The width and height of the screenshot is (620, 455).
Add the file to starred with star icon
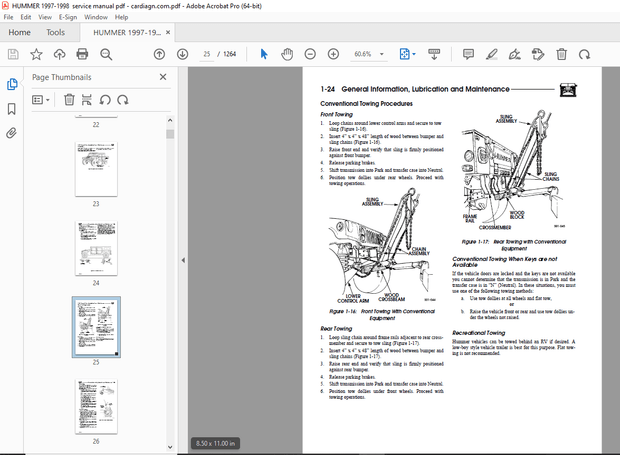[x=36, y=54]
